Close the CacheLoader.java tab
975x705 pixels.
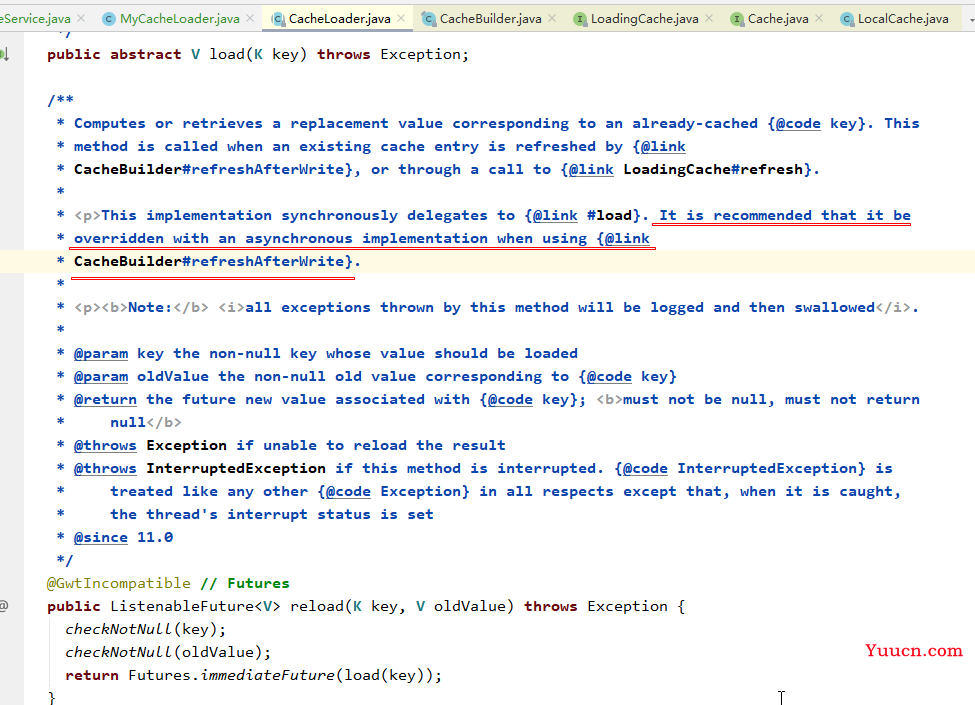pos(401,19)
